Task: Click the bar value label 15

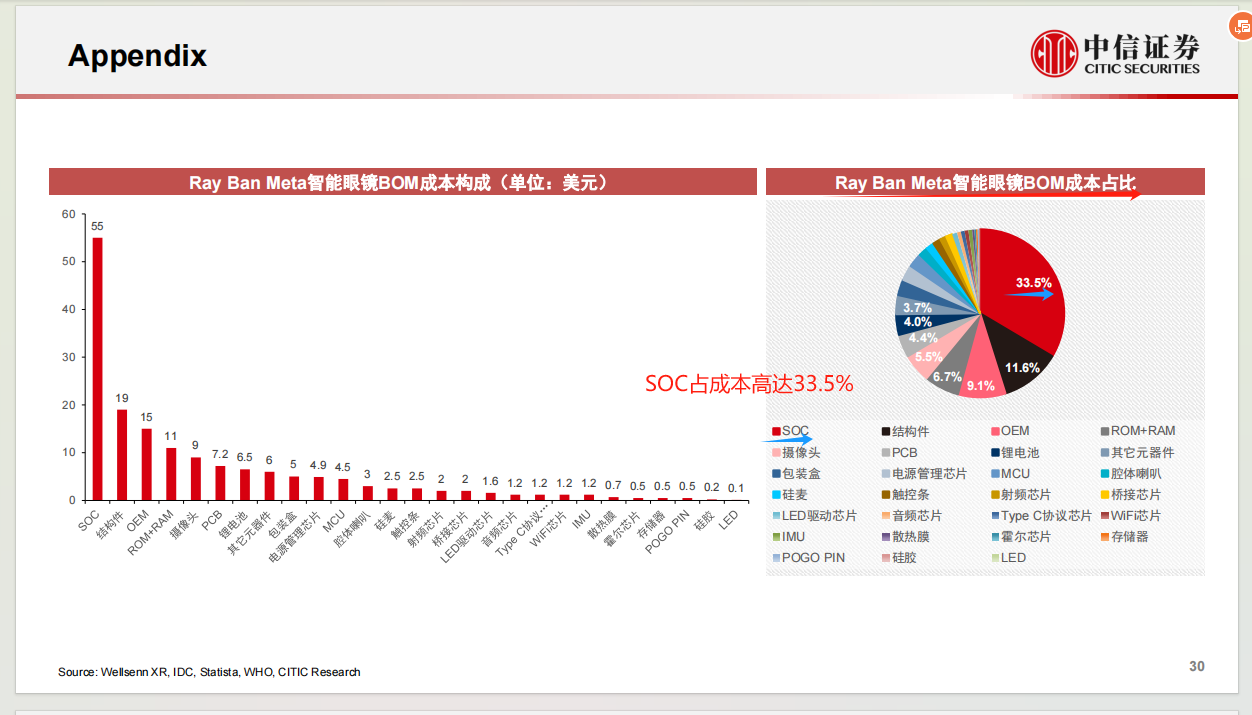Action: click(x=146, y=417)
